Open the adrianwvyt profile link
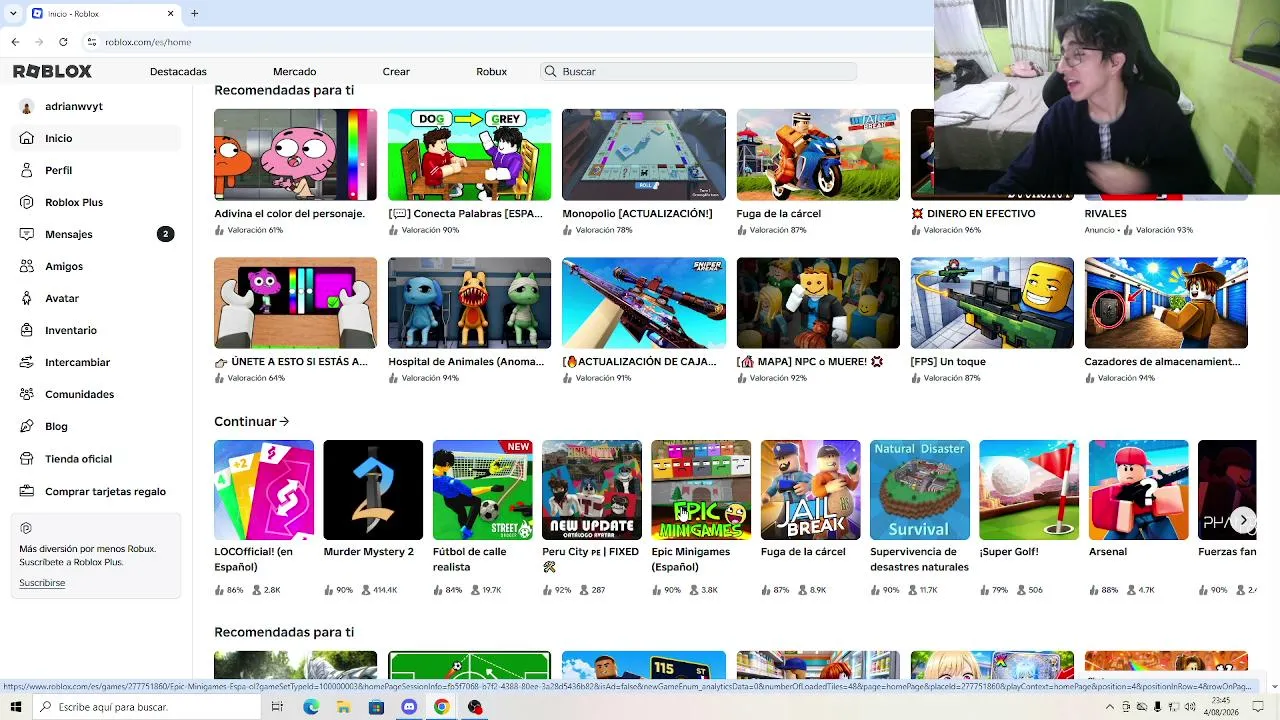 click(74, 106)
